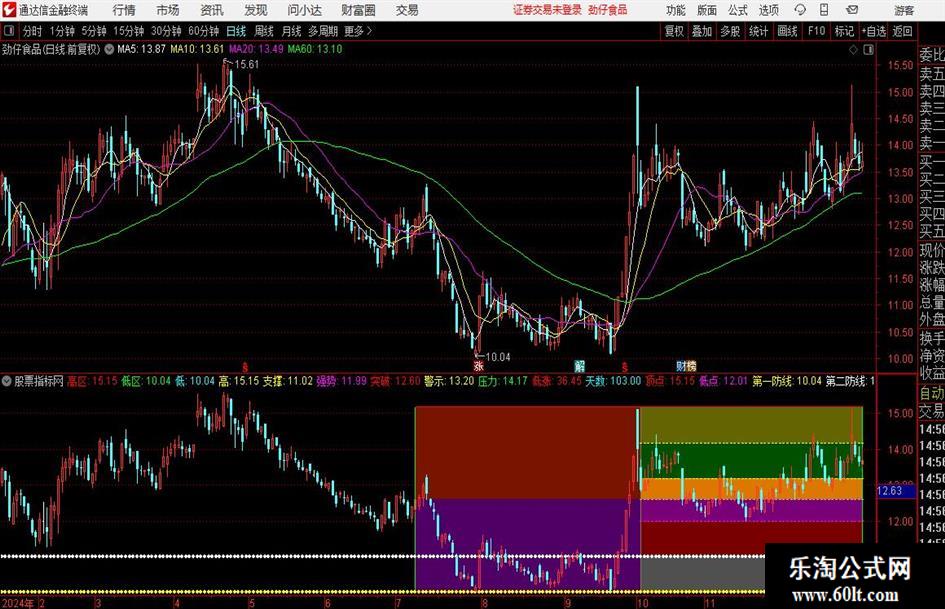Open the 交易 menu
The image size is (945, 609).
click(x=407, y=10)
